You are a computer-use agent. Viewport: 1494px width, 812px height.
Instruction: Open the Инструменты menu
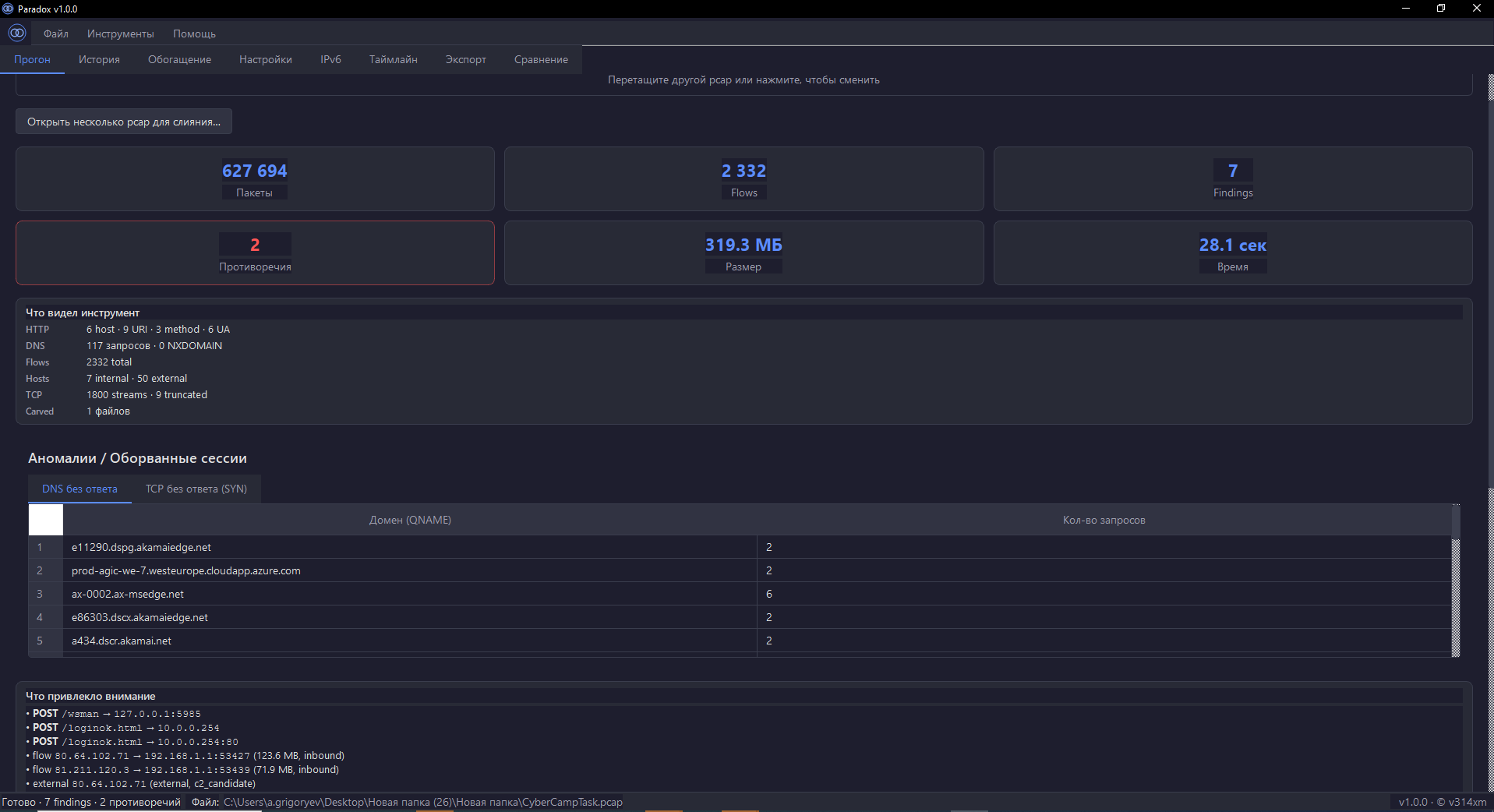(x=121, y=34)
